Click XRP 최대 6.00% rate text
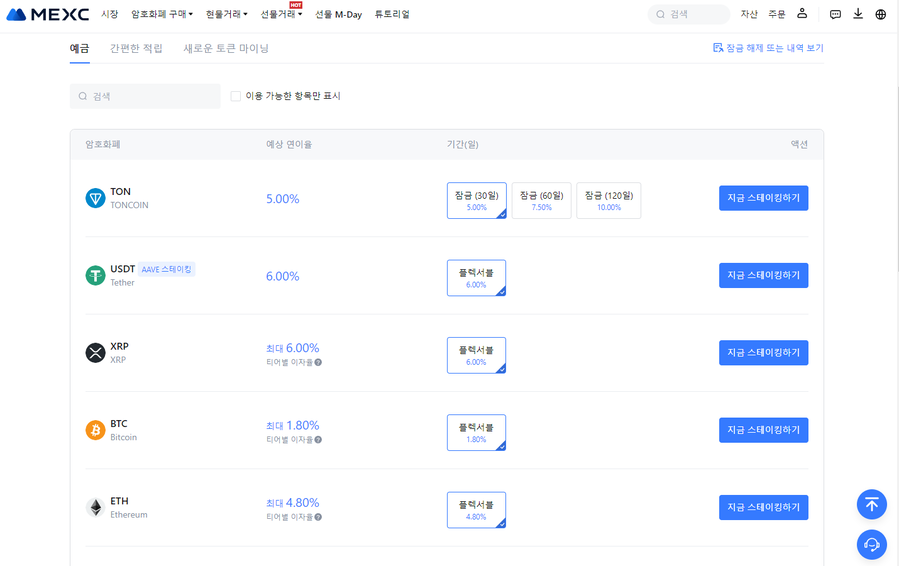The height and width of the screenshot is (566, 899). [x=292, y=348]
